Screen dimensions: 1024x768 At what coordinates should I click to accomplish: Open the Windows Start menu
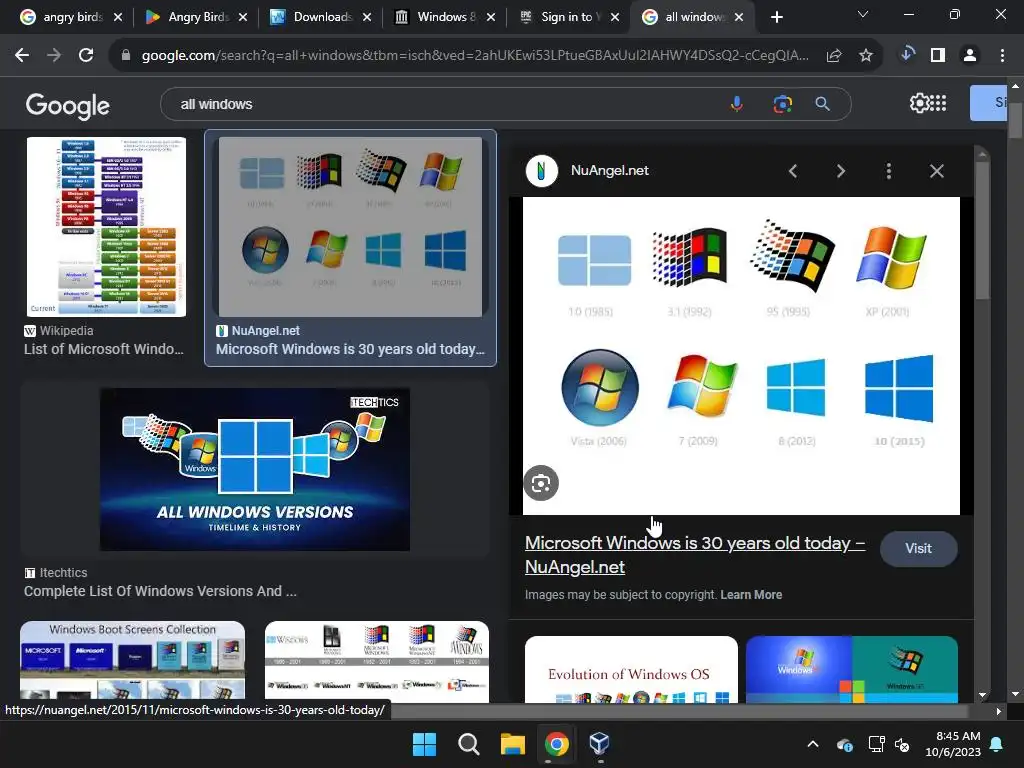point(424,744)
